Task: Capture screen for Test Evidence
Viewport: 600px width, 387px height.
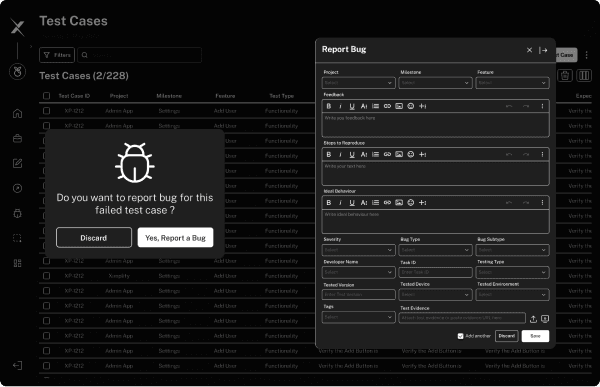Action: [x=545, y=318]
